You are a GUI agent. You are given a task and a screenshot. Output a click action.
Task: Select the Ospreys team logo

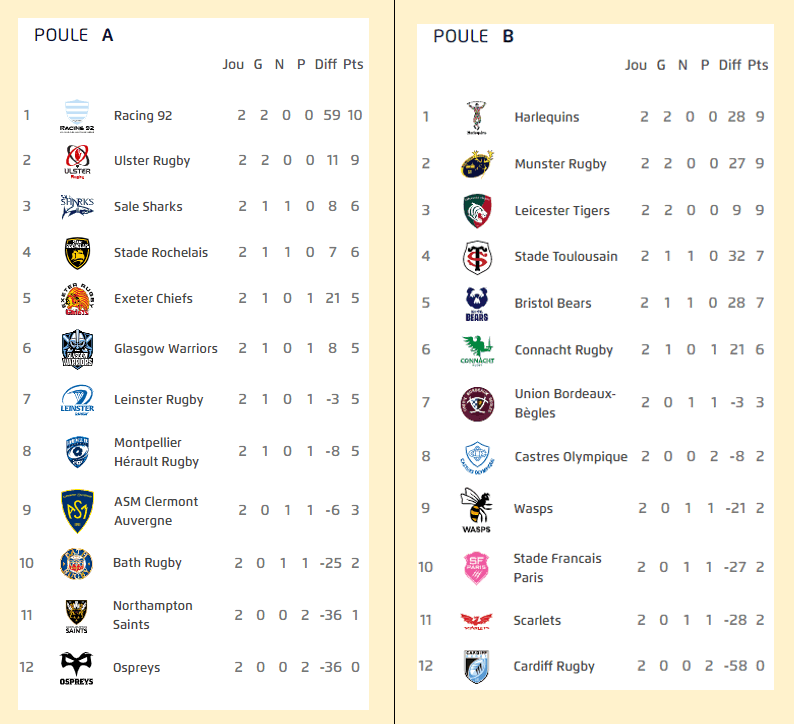[x=77, y=668]
